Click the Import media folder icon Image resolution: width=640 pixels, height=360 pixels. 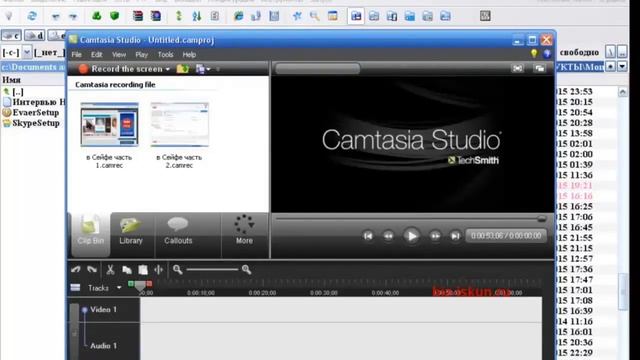click(x=182, y=69)
